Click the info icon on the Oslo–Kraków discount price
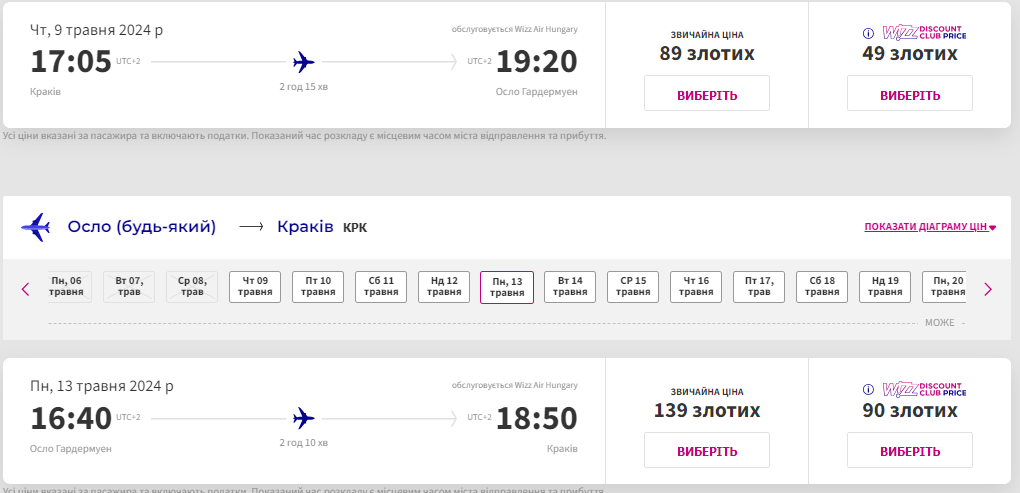The image size is (1020, 493). 869,390
